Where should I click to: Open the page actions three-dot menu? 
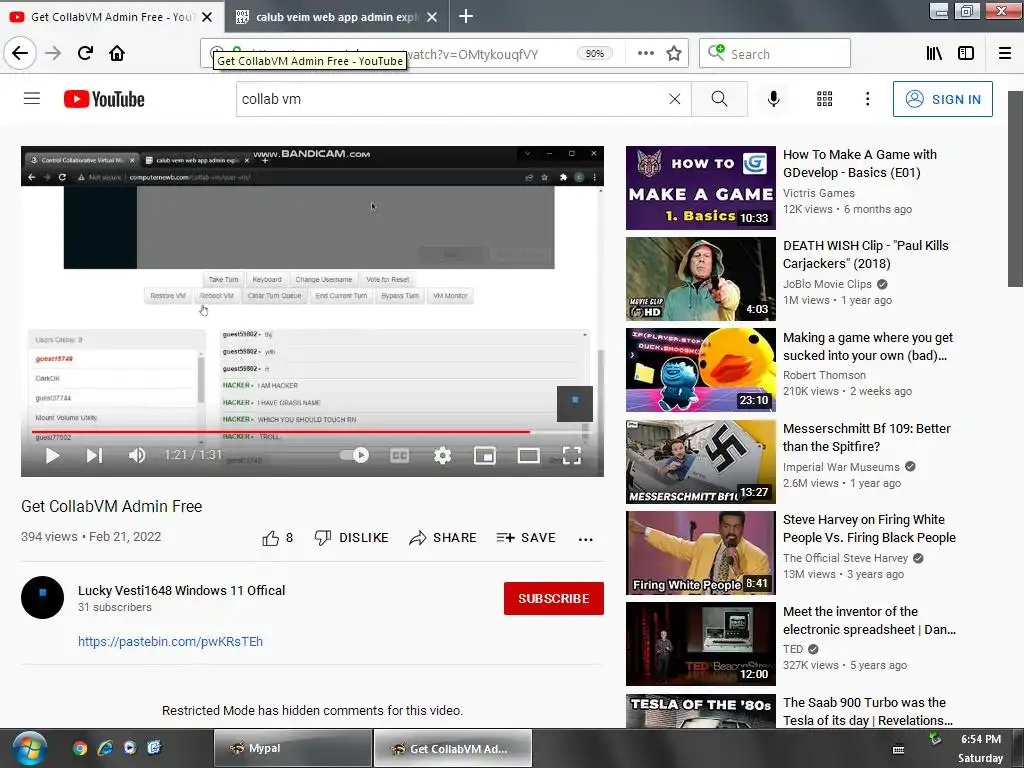coord(645,53)
